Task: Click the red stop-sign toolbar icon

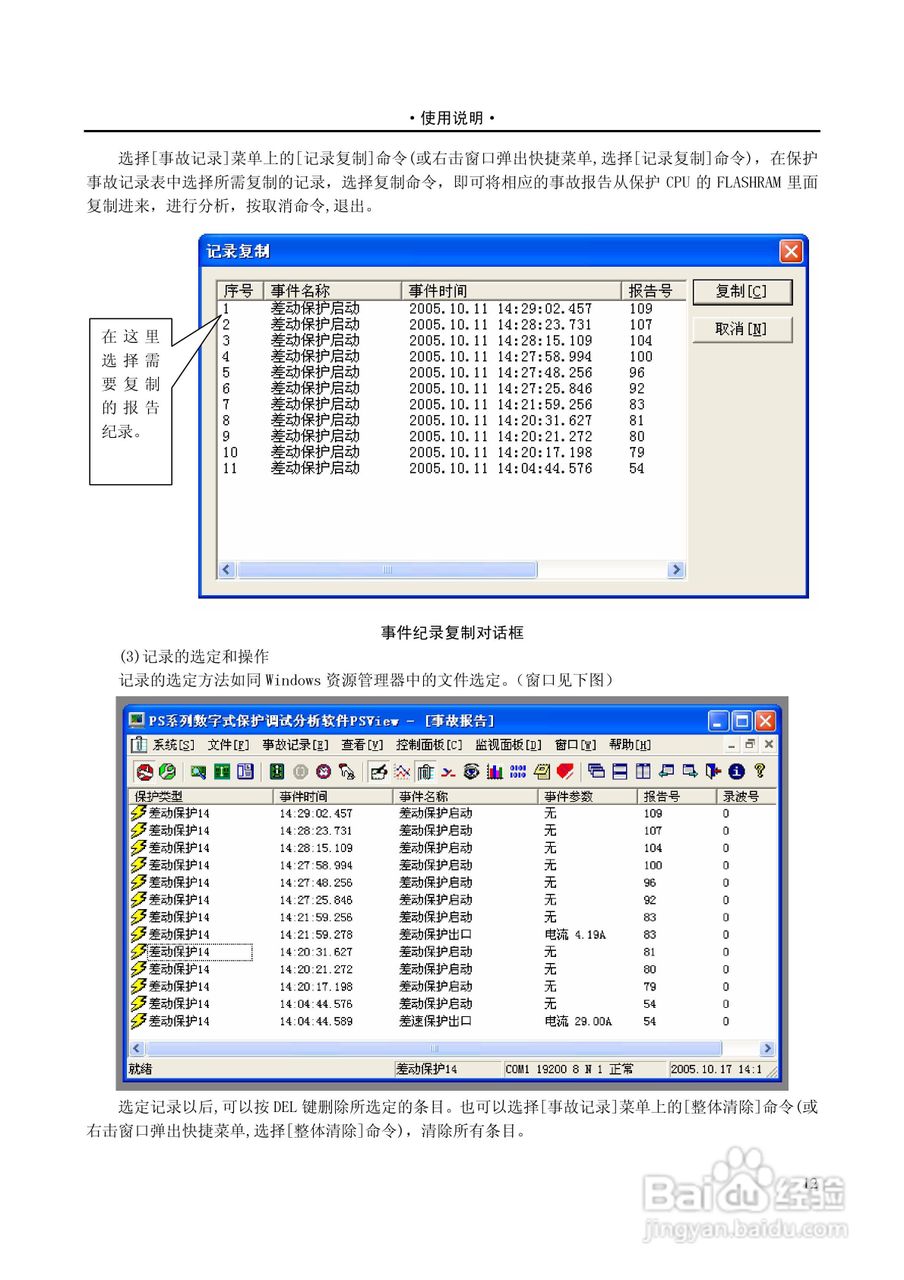Action: tap(143, 772)
